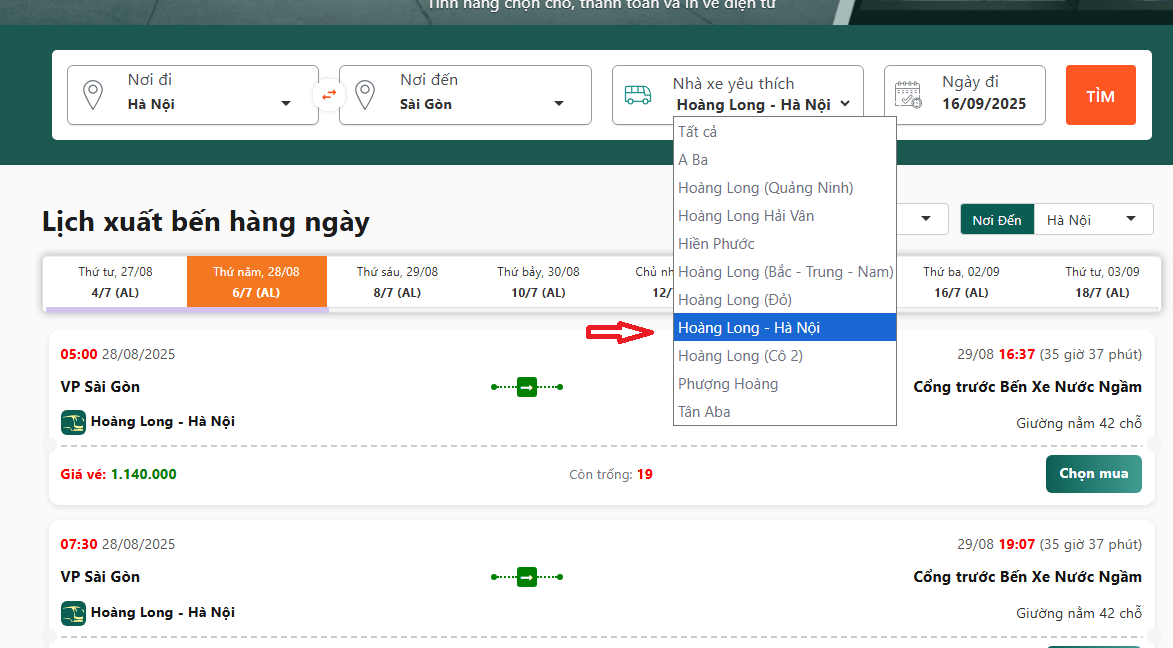Viewport: 1173px width, 648px height.
Task: Click the location pin icon in Nơi đi
Action: [93, 96]
